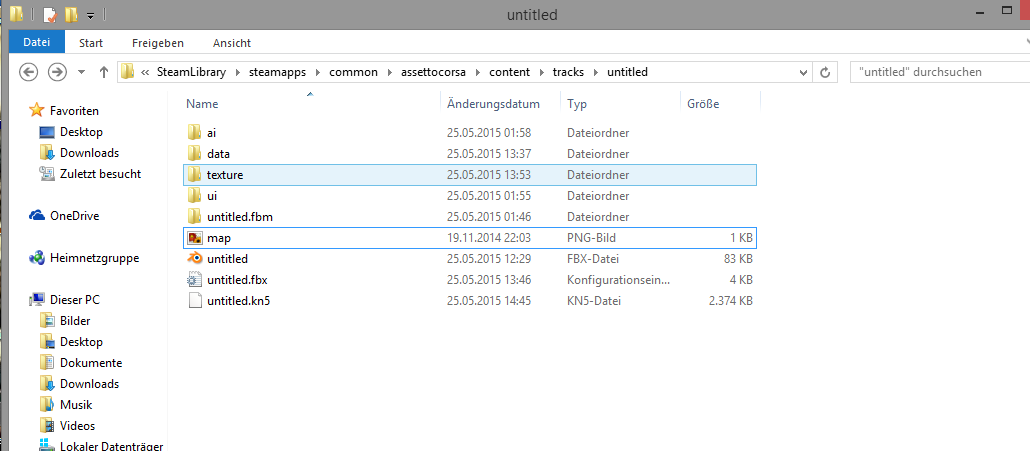Click the Dokumente folder icon
This screenshot has height=451, width=1030.
tap(47, 362)
